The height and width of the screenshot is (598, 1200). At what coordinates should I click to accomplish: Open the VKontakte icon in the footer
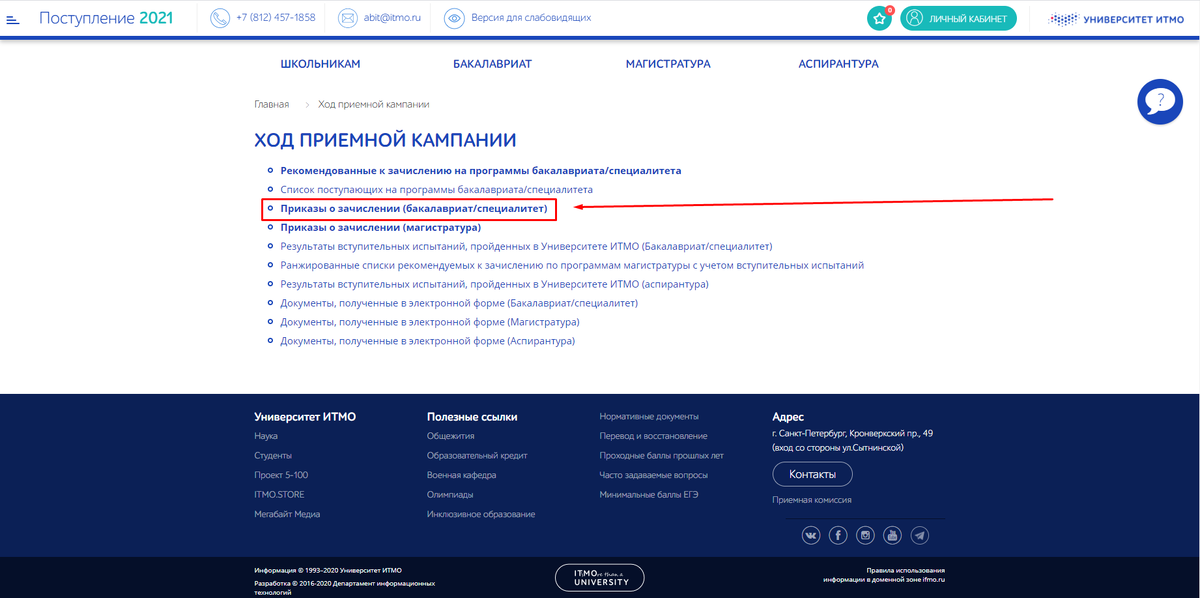810,535
